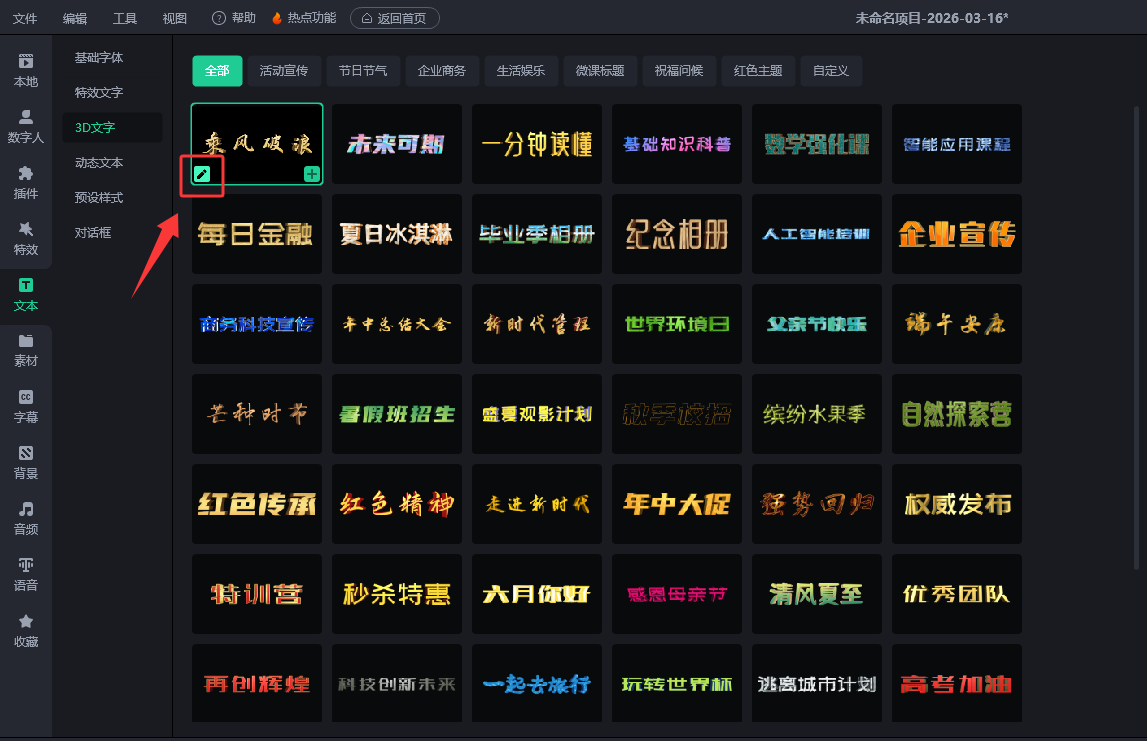The image size is (1147, 741).
Task: Select the 数字人 sidebar icon
Action: pyautogui.click(x=26, y=126)
